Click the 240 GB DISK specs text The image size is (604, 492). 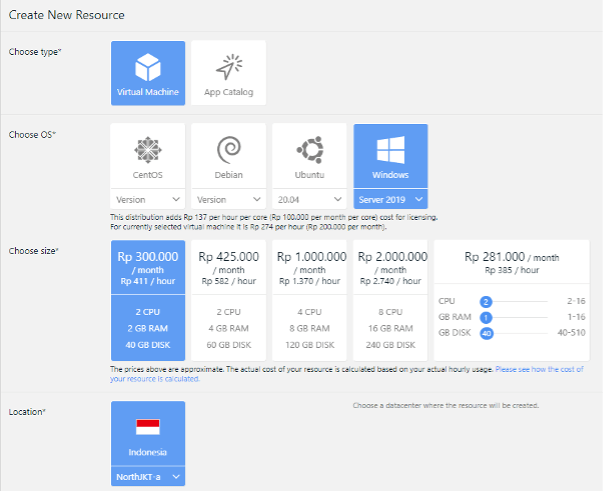click(391, 345)
